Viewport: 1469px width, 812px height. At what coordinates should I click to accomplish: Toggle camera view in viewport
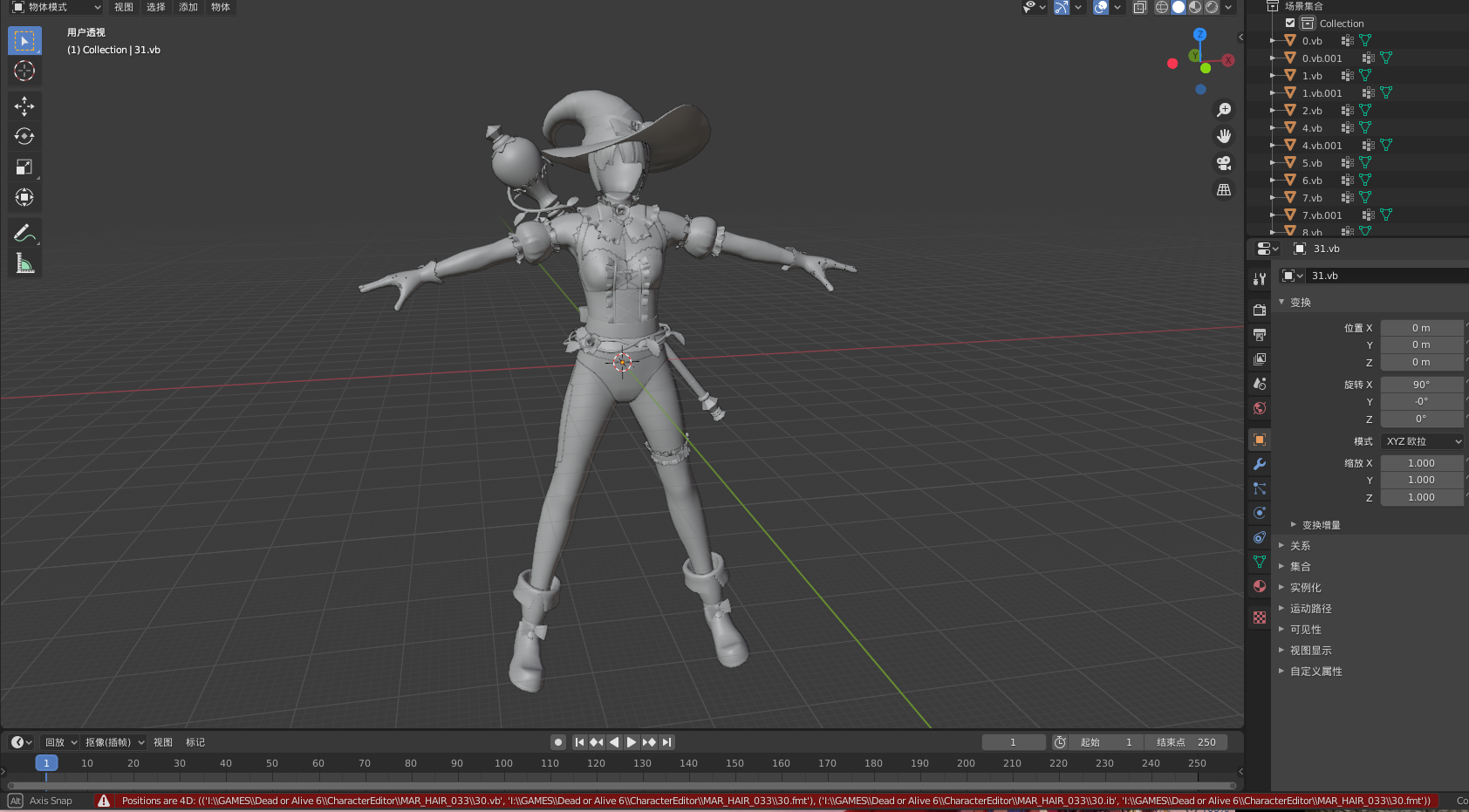(x=1224, y=163)
